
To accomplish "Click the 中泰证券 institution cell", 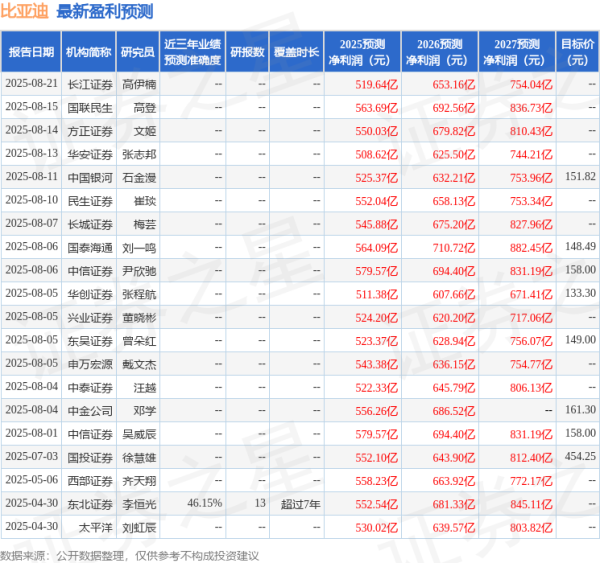I will pyautogui.click(x=90, y=388).
